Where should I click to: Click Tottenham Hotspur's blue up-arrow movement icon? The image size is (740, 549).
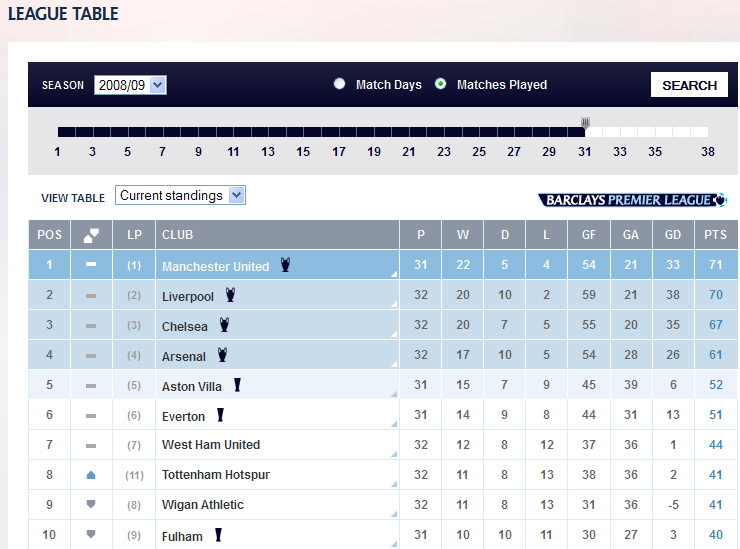pos(91,475)
